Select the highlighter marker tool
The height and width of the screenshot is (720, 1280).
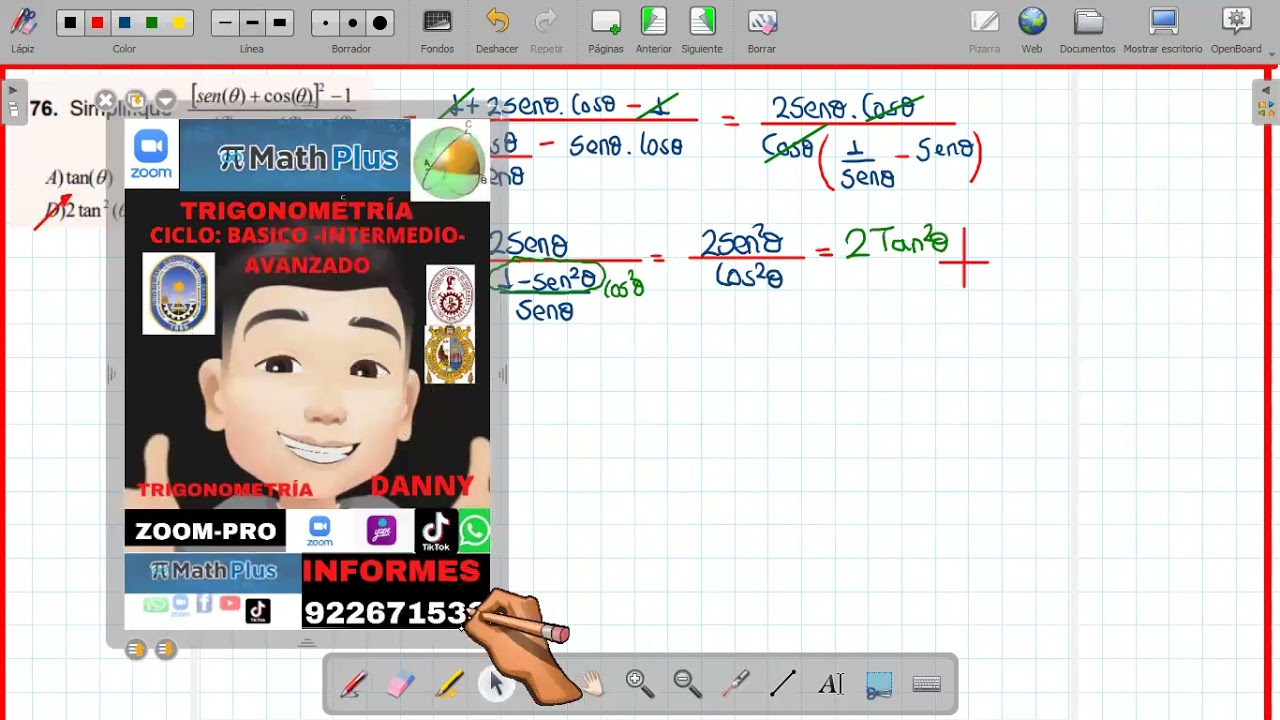(448, 684)
